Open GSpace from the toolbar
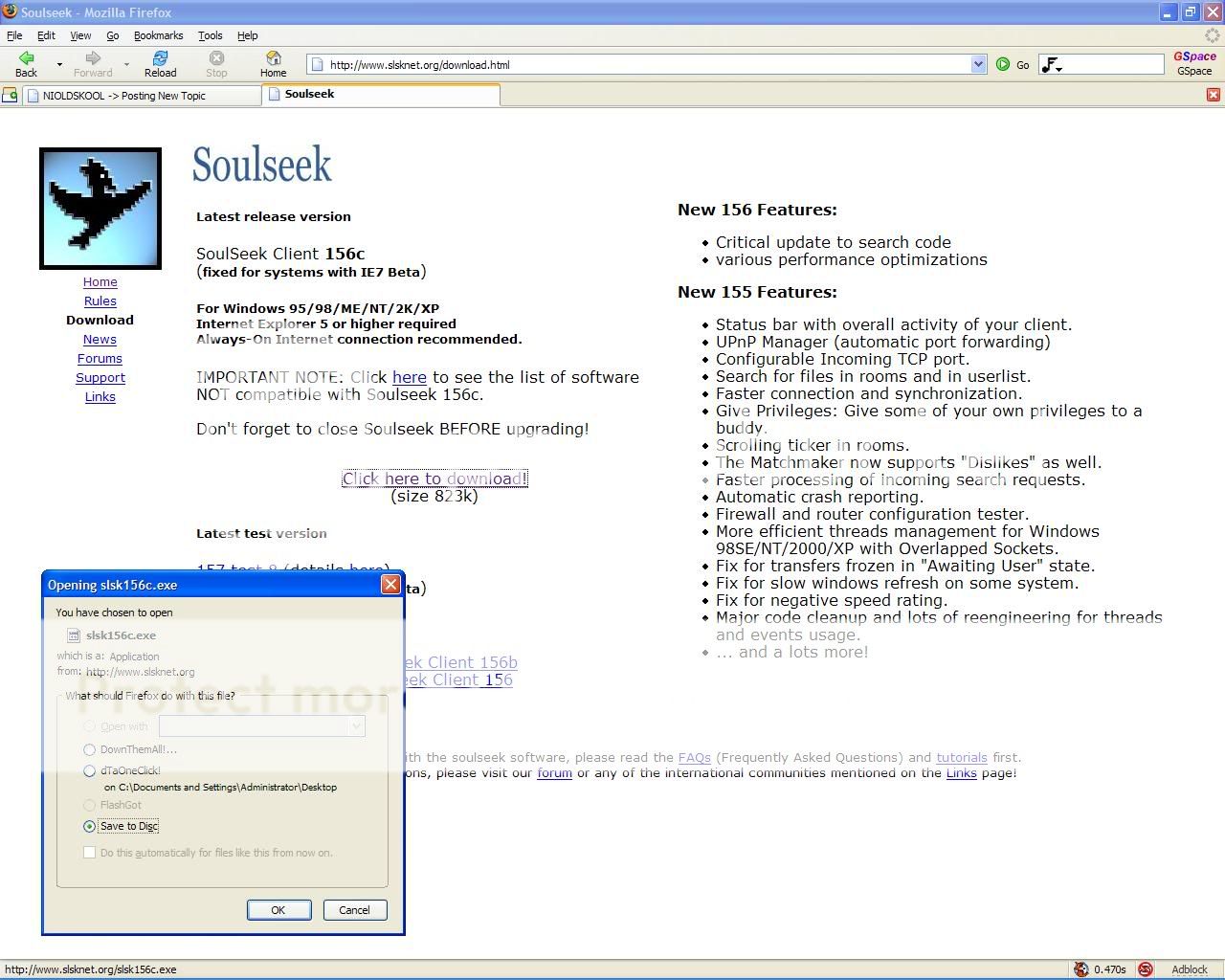Screen dimensions: 1225x980 pyautogui.click(x=1194, y=63)
